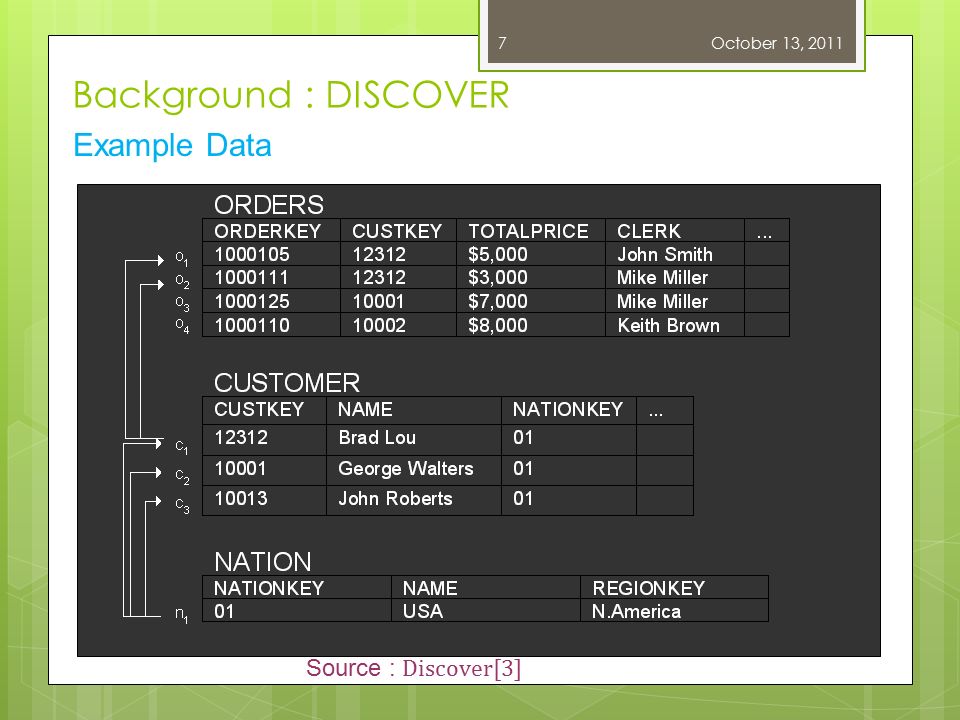Screen dimensions: 960x720
Task: Click total price cell '$7,000'
Action: pos(498,301)
